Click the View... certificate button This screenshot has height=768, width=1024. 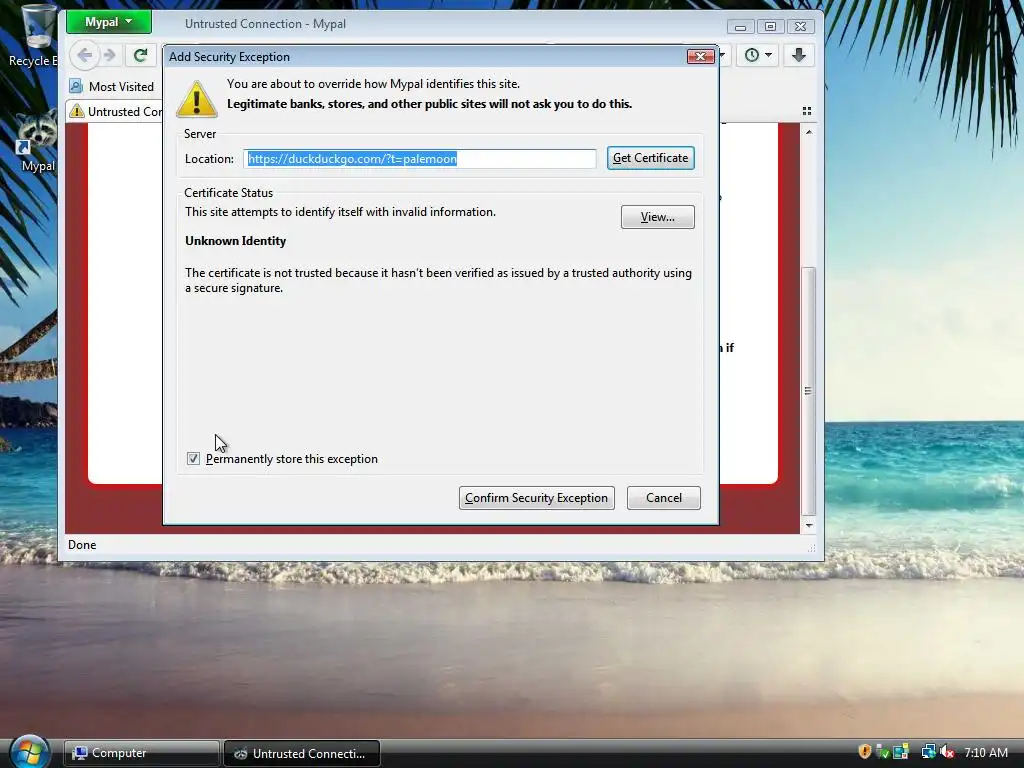(658, 217)
